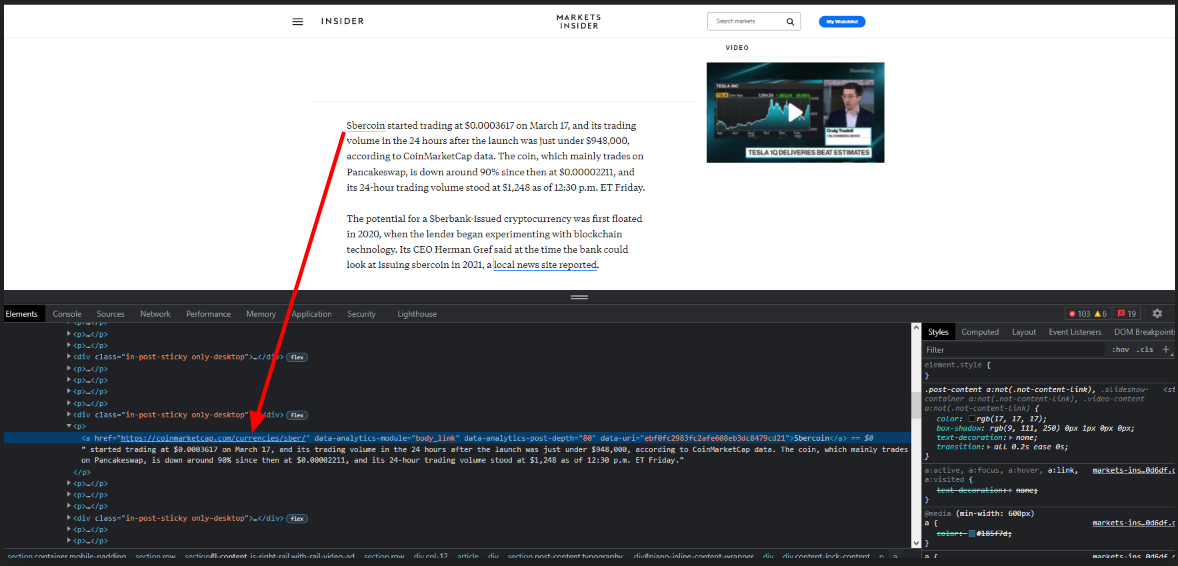The height and width of the screenshot is (566, 1178).
Task: Open the hamburger menu in the site header
Action: [298, 22]
